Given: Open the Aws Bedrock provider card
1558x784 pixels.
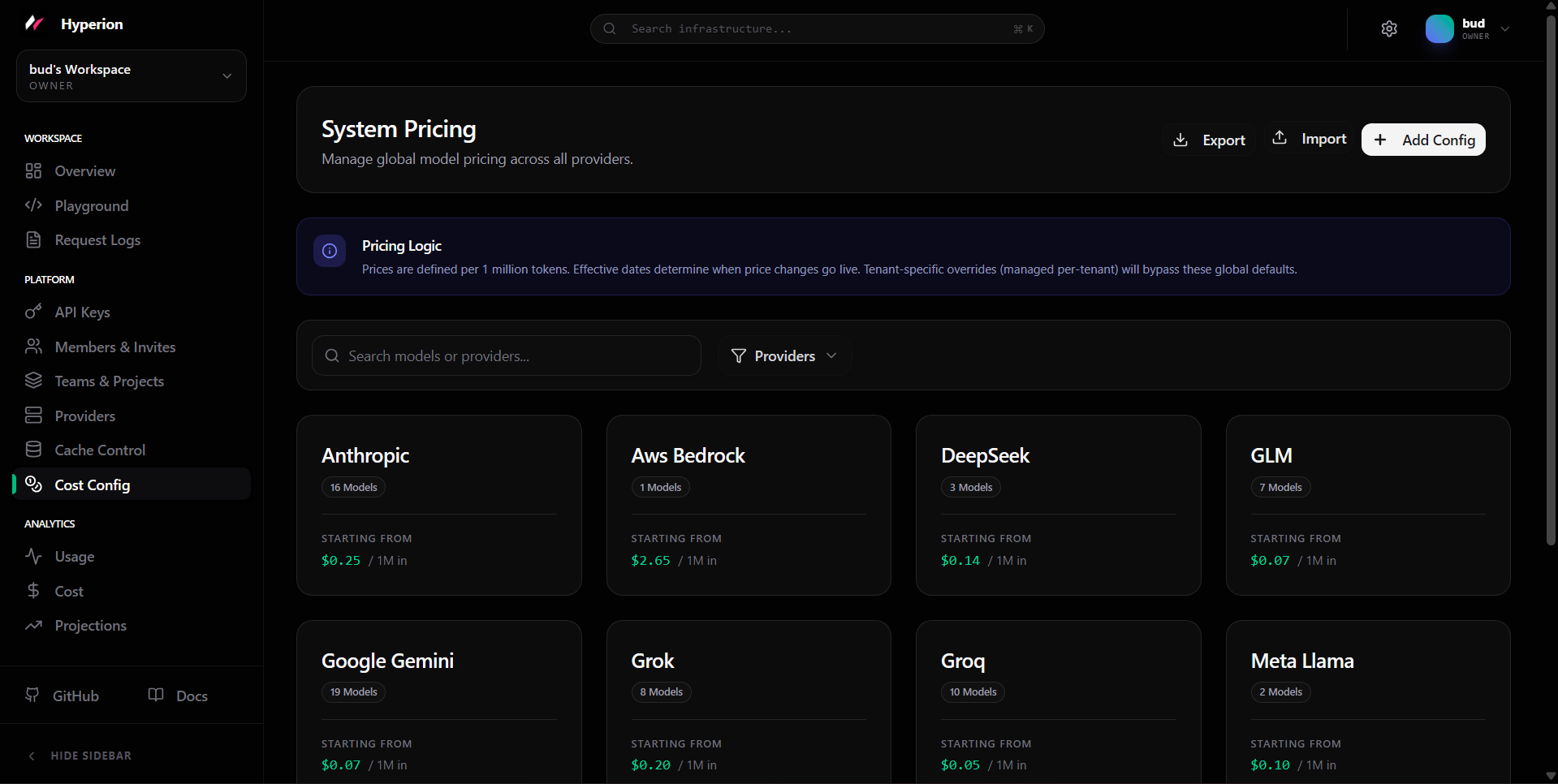Looking at the screenshot, I should point(749,505).
